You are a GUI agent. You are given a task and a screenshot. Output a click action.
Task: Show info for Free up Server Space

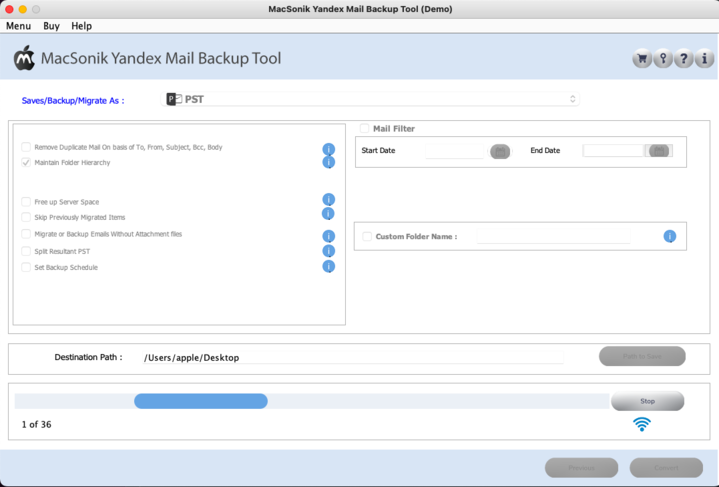pyautogui.click(x=328, y=199)
